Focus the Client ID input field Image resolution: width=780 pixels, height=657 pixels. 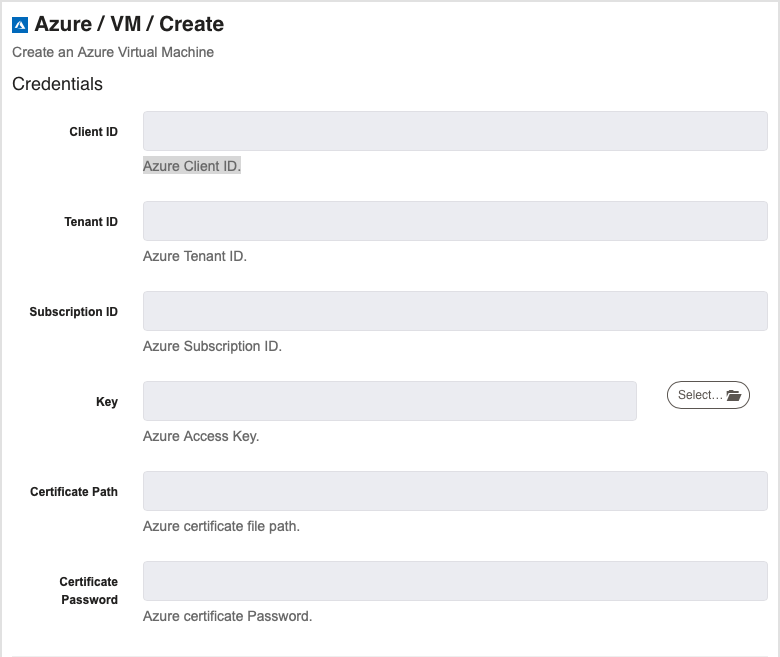pyautogui.click(x=455, y=131)
